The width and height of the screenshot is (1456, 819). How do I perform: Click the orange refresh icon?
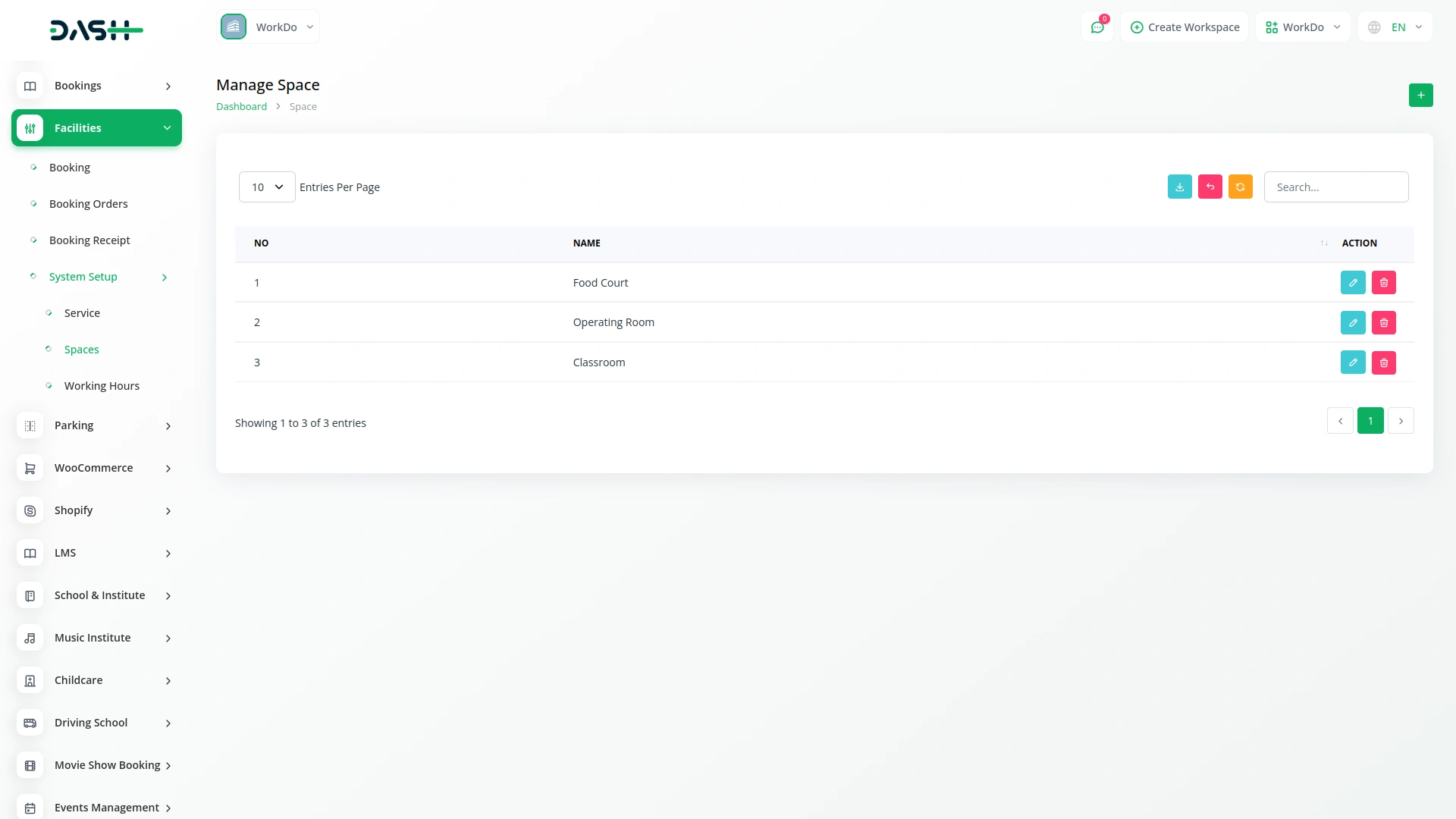tap(1240, 187)
